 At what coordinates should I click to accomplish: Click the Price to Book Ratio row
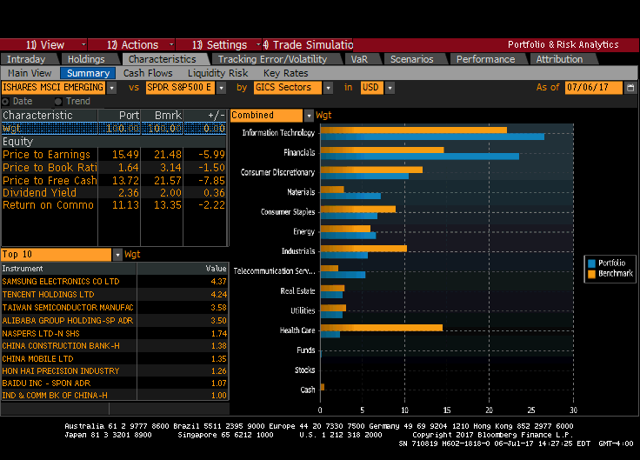click(114, 168)
